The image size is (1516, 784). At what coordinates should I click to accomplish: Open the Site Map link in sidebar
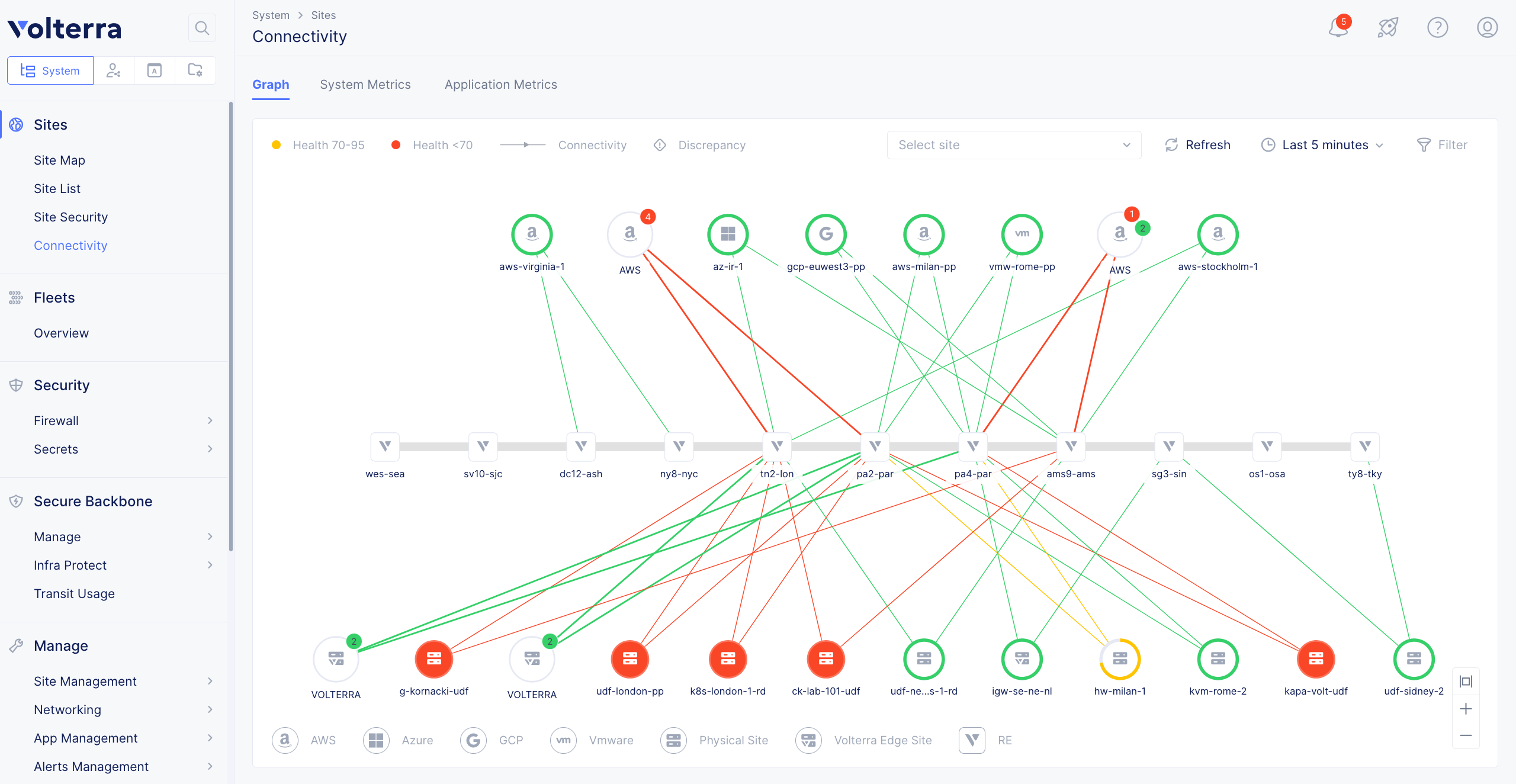click(x=59, y=160)
